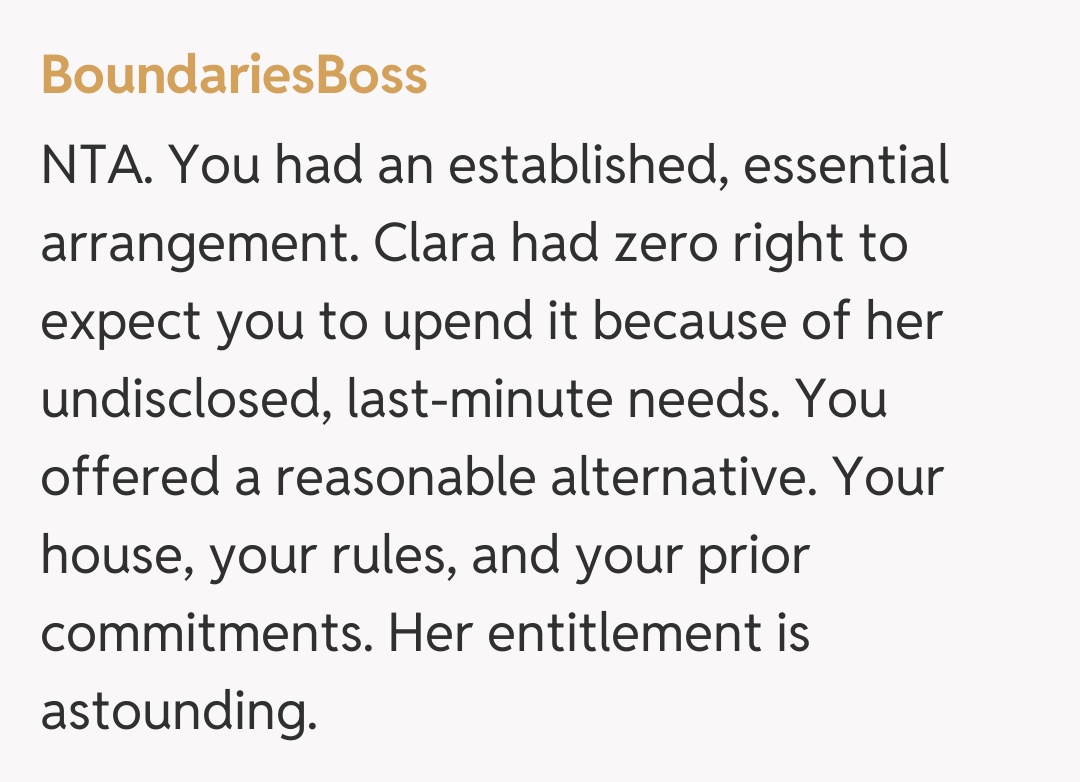Select the word "arrangement" in the comment
The image size is (1080, 782).
pyautogui.click(x=196, y=245)
